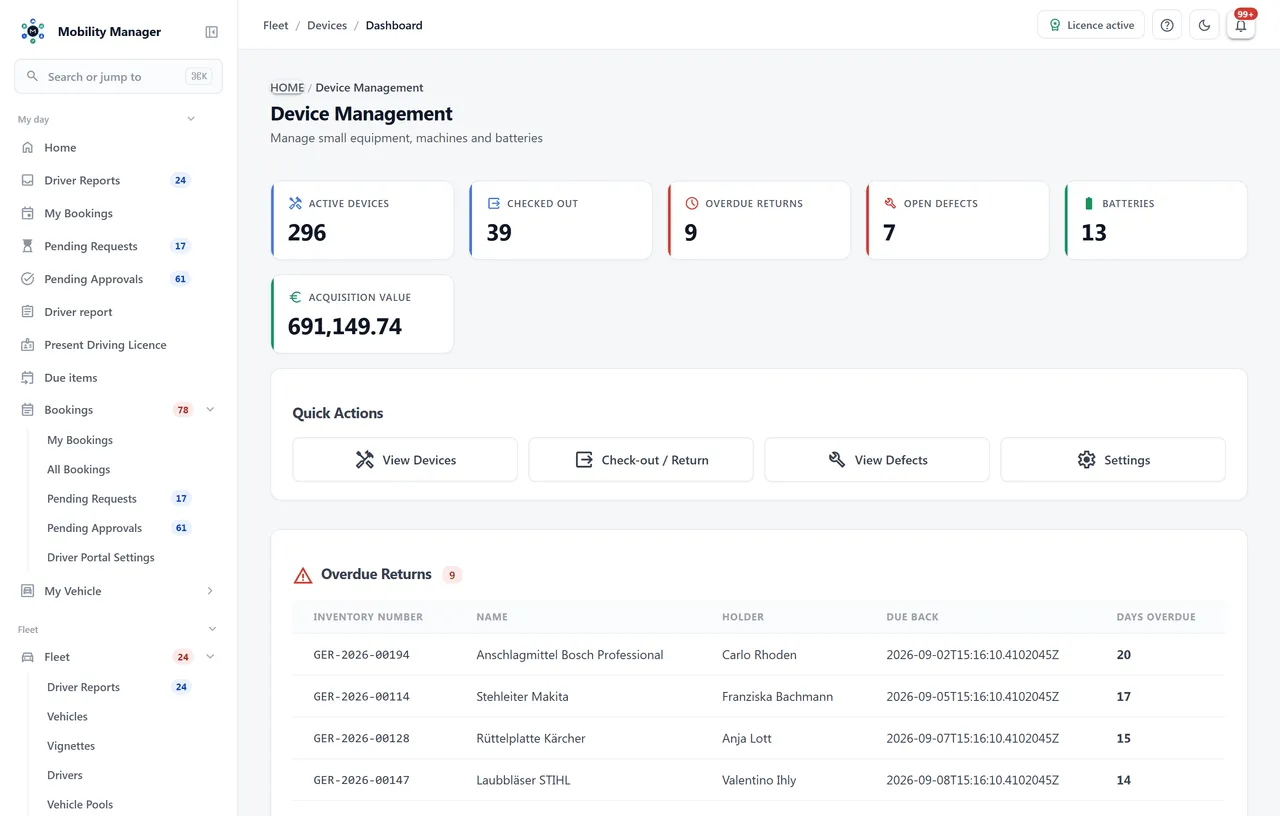Click the HOME breadcrumb link
This screenshot has width=1280, height=816.
pyautogui.click(x=287, y=87)
